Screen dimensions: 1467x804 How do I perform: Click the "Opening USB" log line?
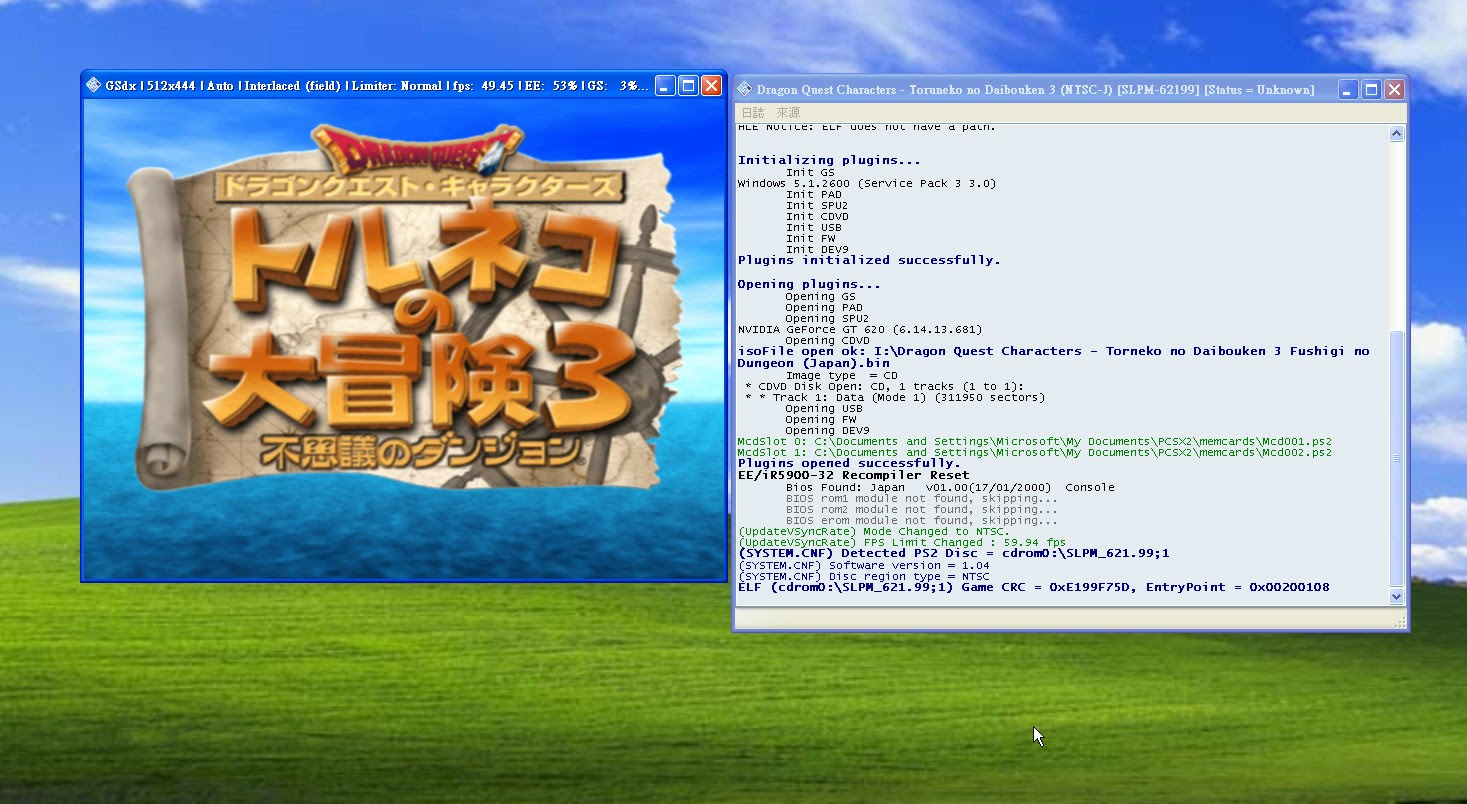point(825,409)
